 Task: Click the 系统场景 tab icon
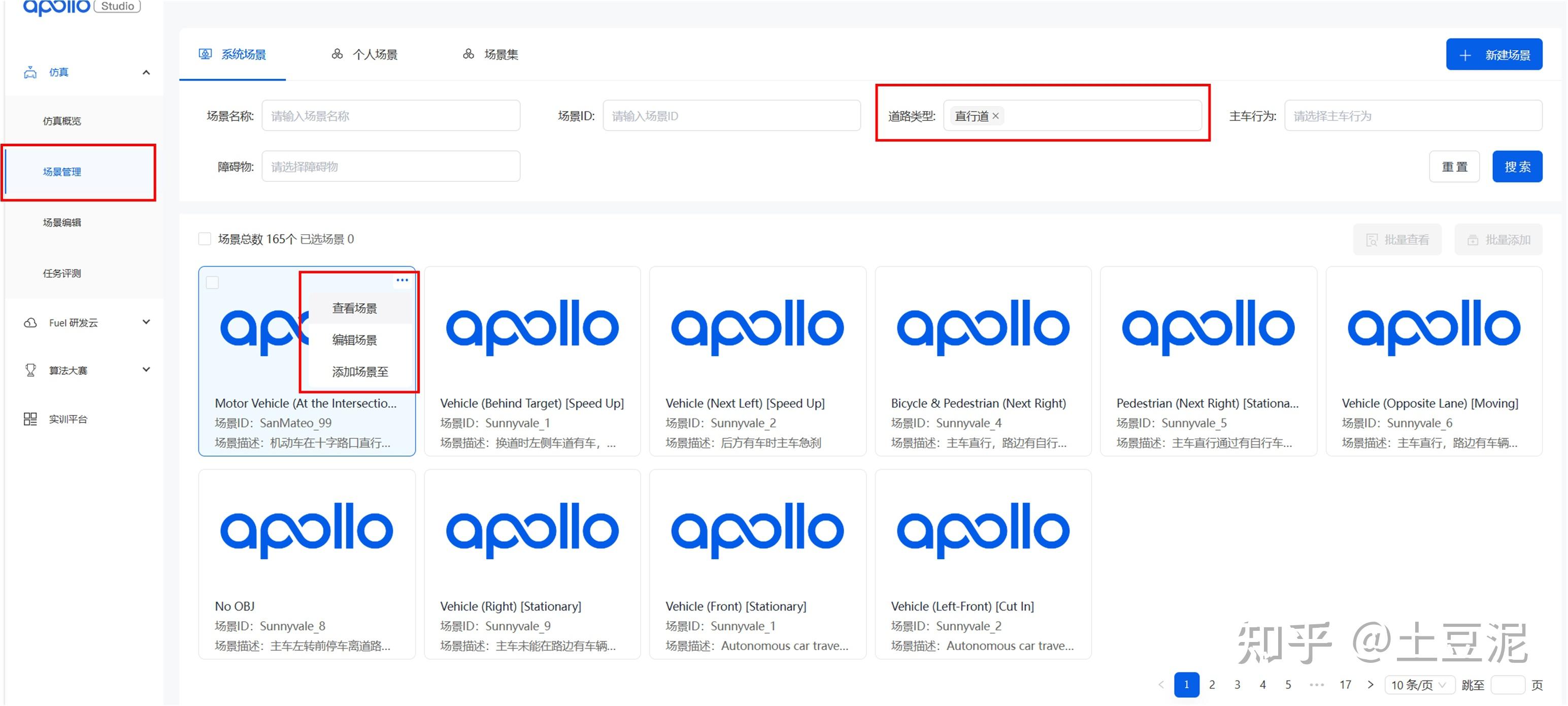tap(205, 54)
